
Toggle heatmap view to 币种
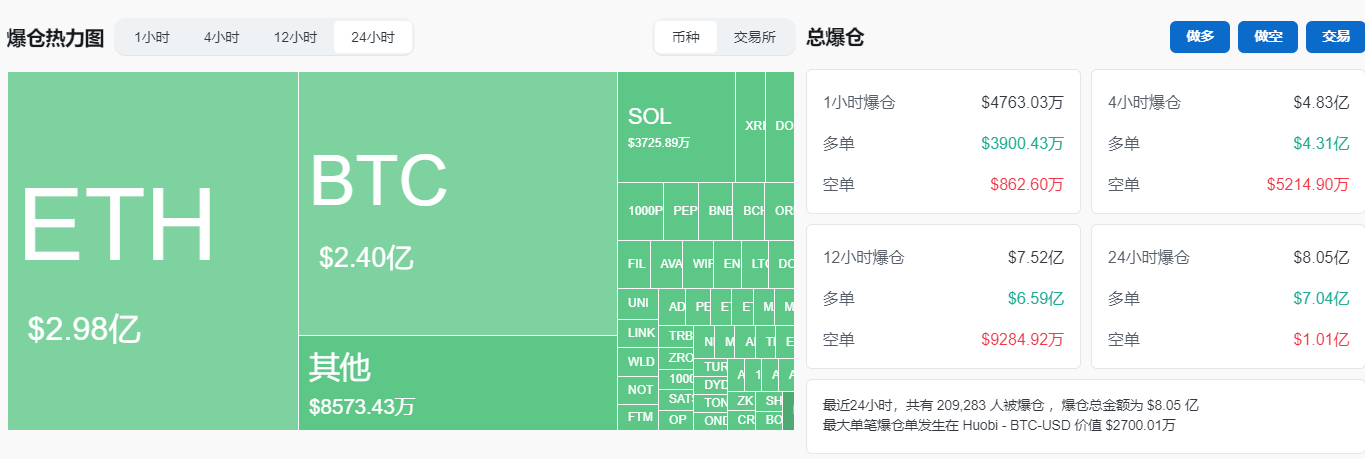click(686, 38)
